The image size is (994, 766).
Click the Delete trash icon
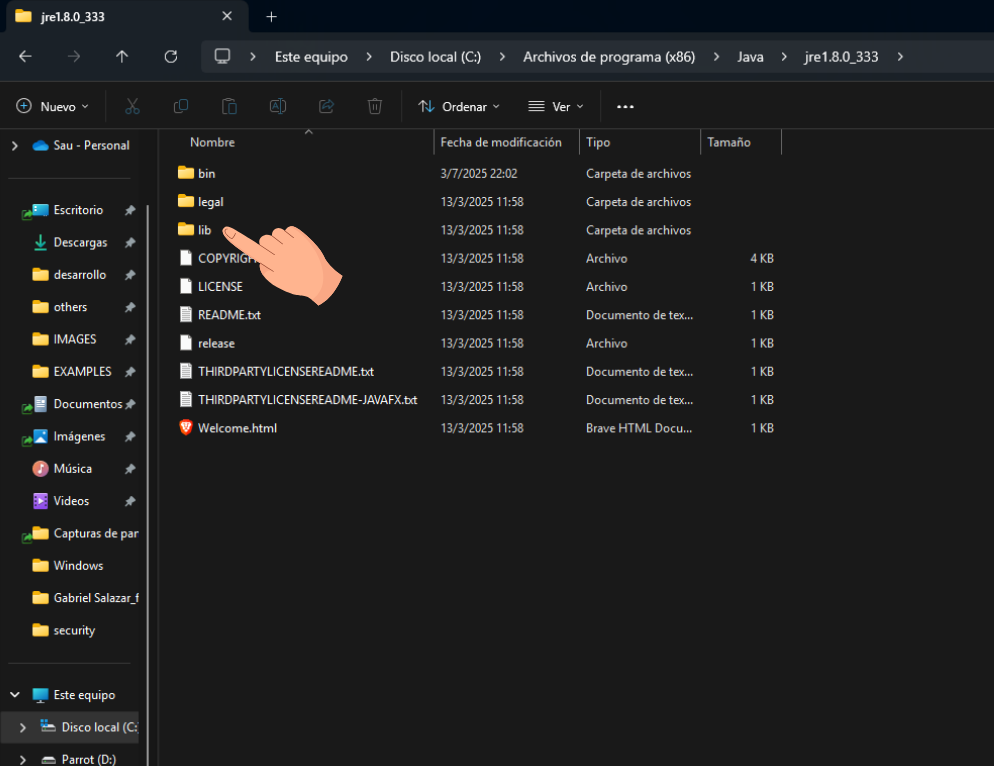click(375, 107)
